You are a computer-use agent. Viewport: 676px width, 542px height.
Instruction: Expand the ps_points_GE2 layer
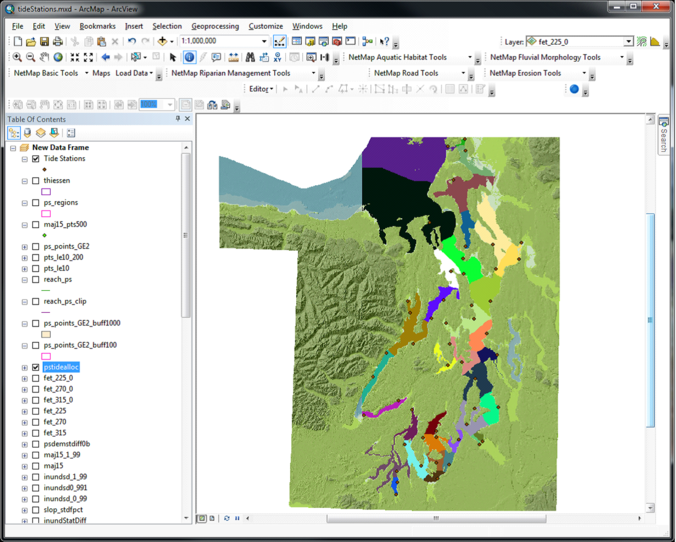(25, 246)
